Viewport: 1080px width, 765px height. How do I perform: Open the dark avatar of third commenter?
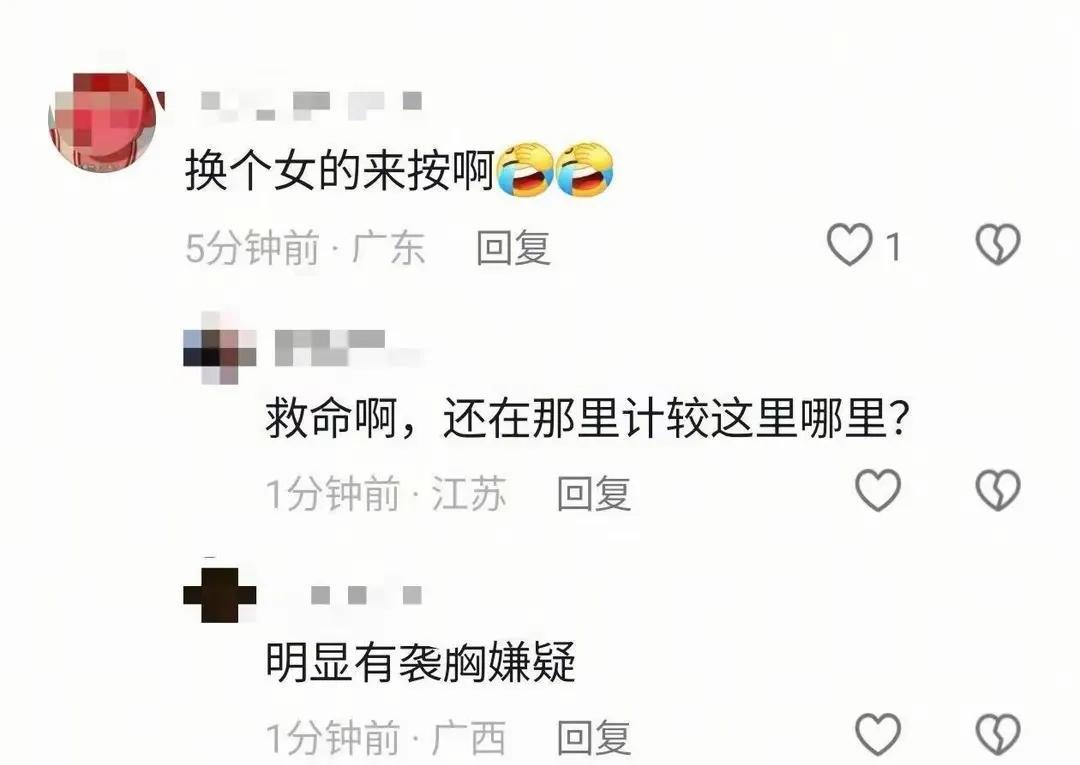click(219, 594)
